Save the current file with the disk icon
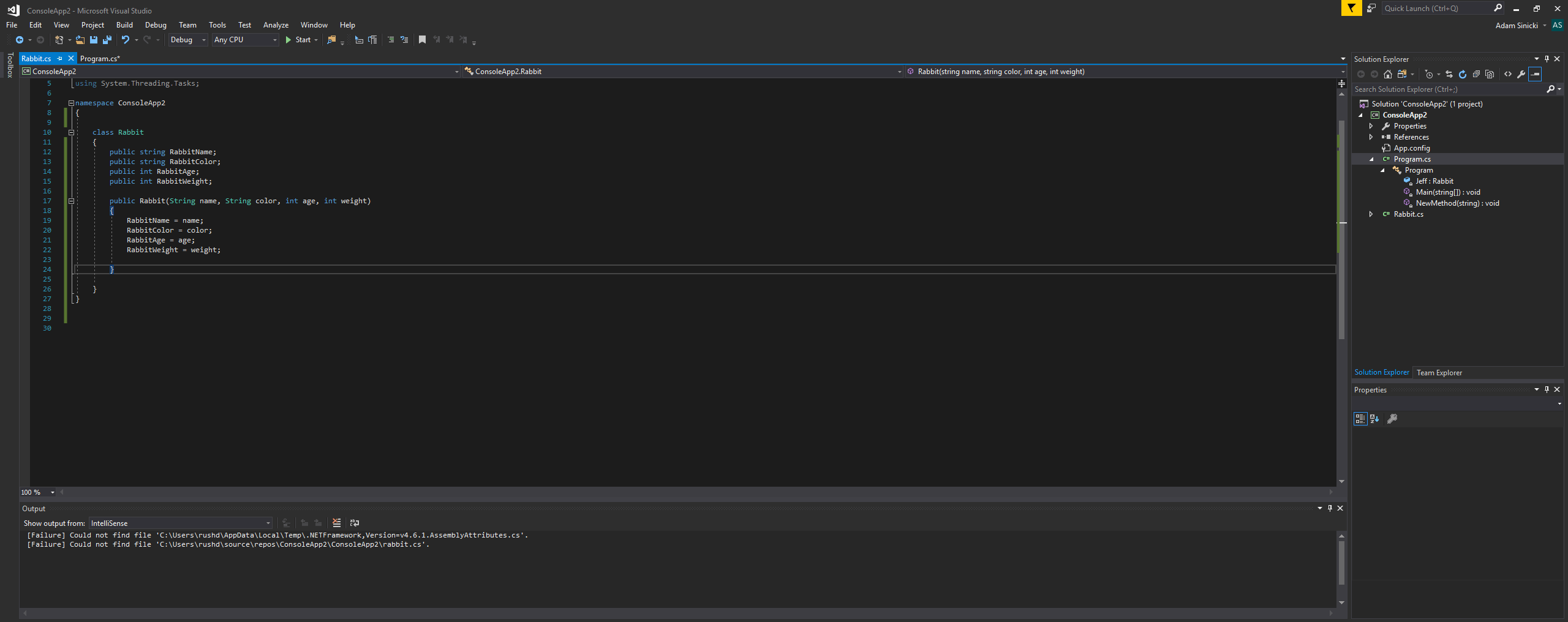This screenshot has height=622, width=1568. click(94, 40)
